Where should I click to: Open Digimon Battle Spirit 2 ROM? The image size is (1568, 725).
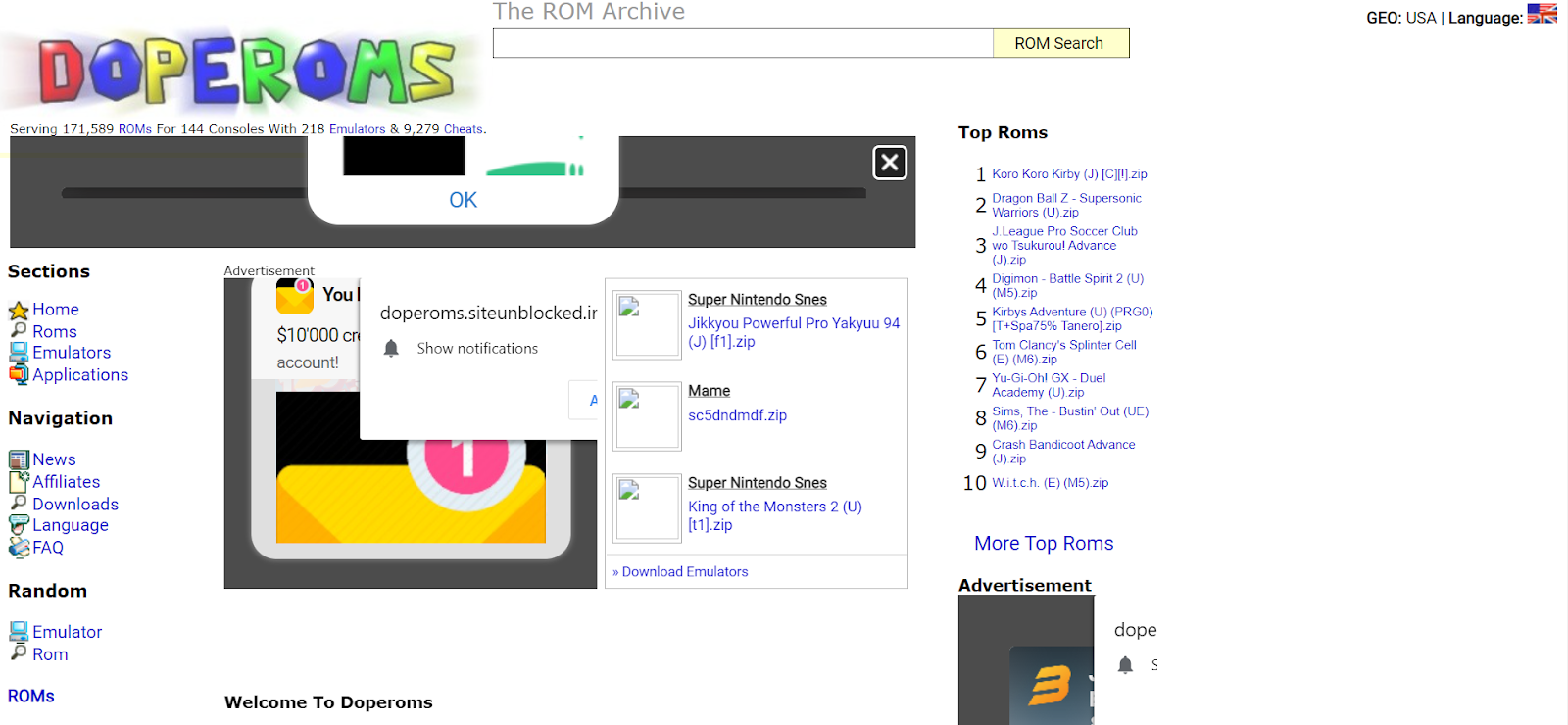coord(1067,286)
